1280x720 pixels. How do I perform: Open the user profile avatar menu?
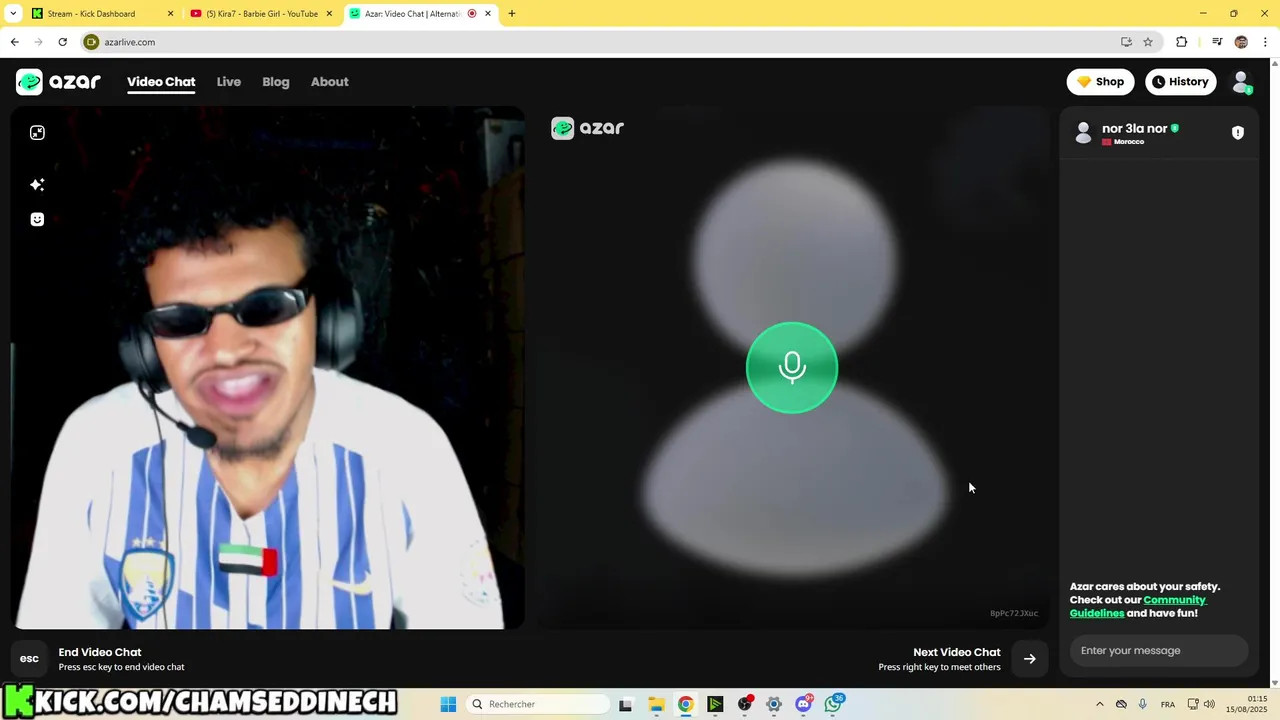1241,82
